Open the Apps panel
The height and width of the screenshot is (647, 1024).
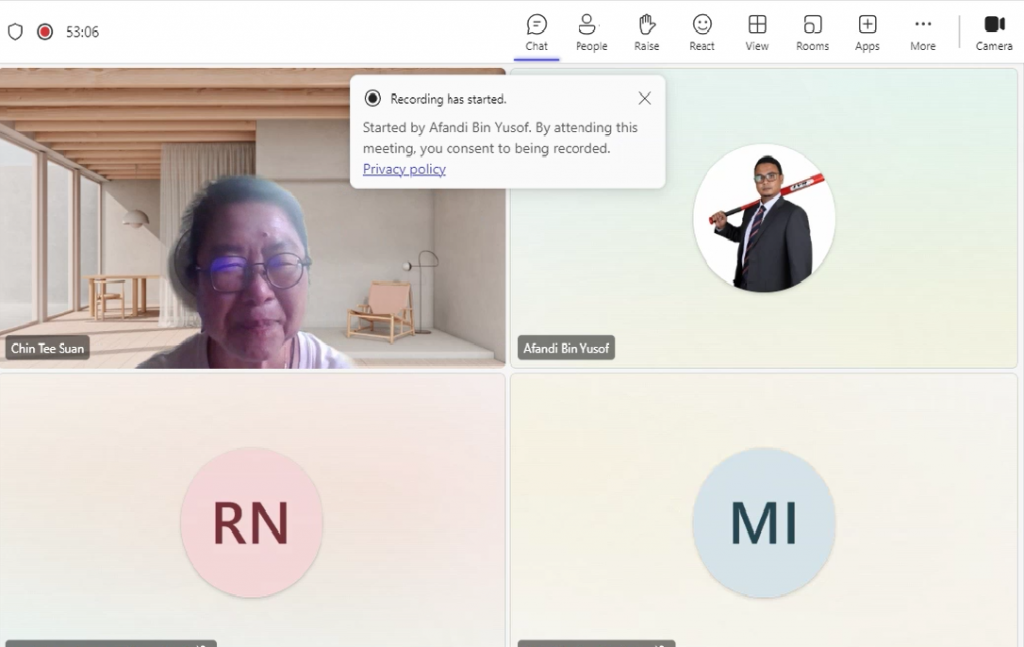click(x=866, y=31)
